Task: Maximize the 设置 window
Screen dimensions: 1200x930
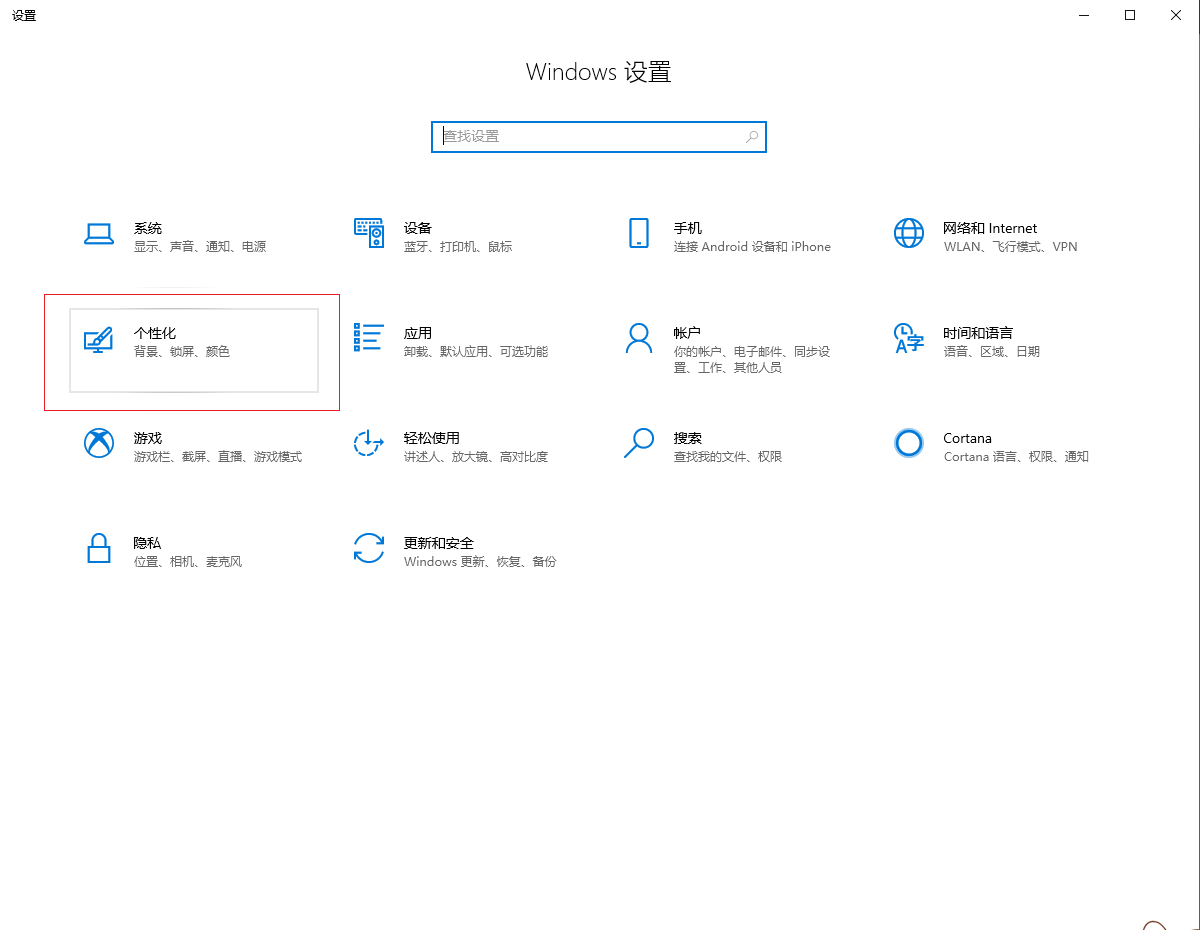Action: [1130, 15]
